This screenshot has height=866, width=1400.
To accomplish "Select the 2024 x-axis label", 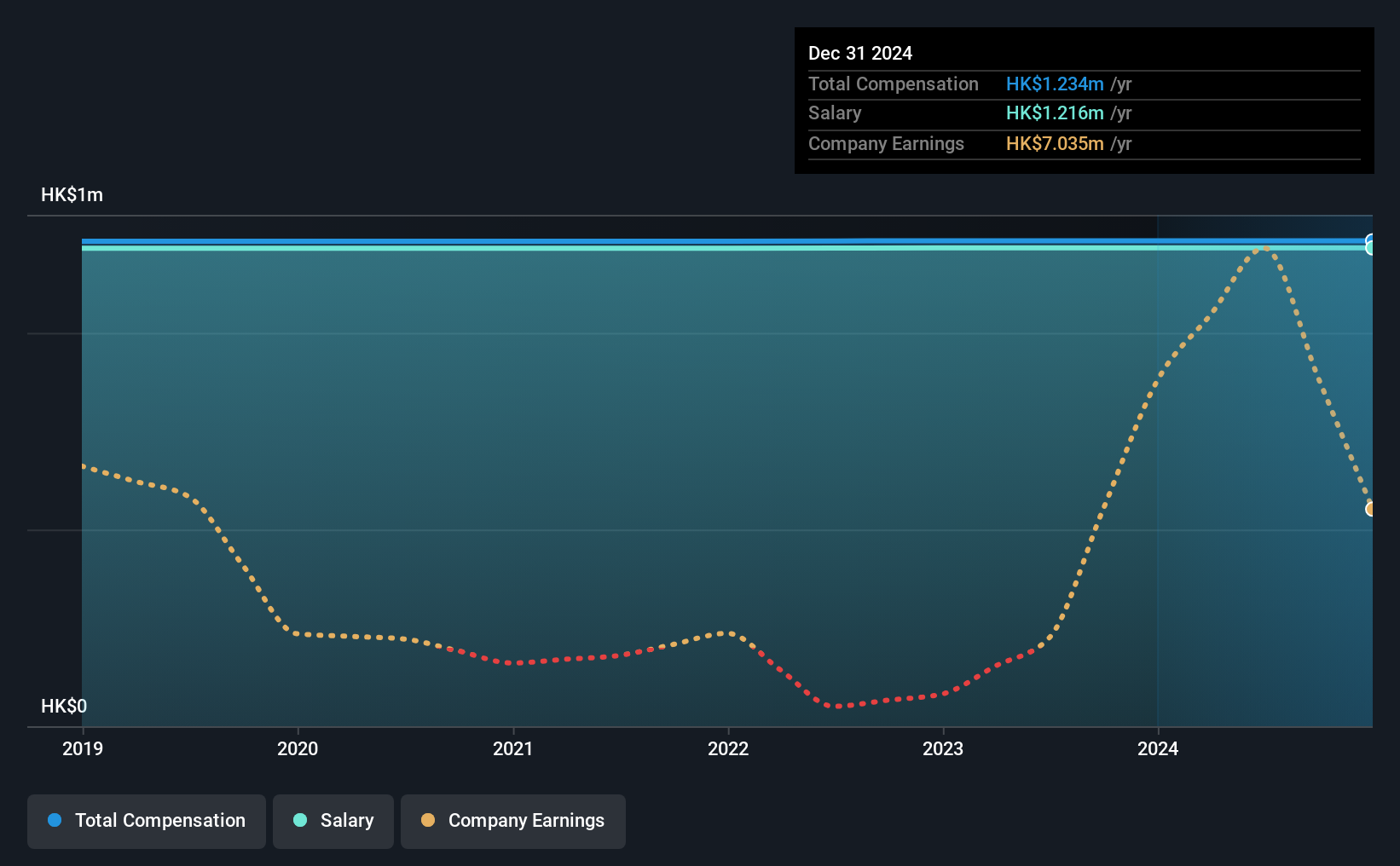I will 1158,748.
